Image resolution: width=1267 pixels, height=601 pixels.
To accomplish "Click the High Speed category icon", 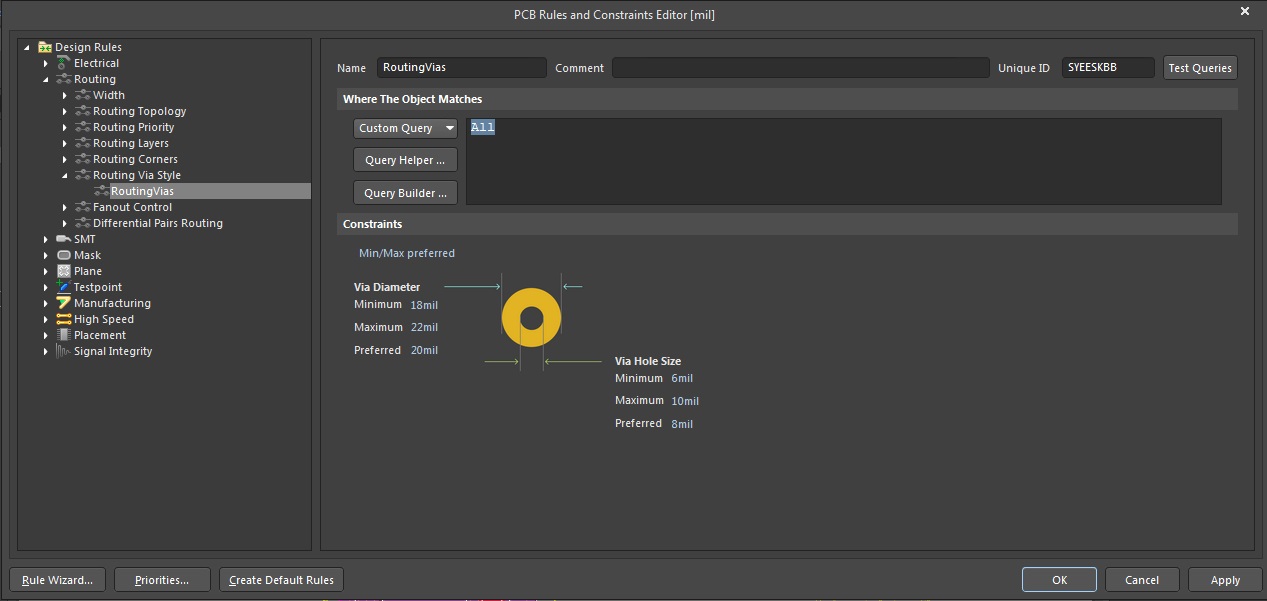I will click(x=64, y=319).
